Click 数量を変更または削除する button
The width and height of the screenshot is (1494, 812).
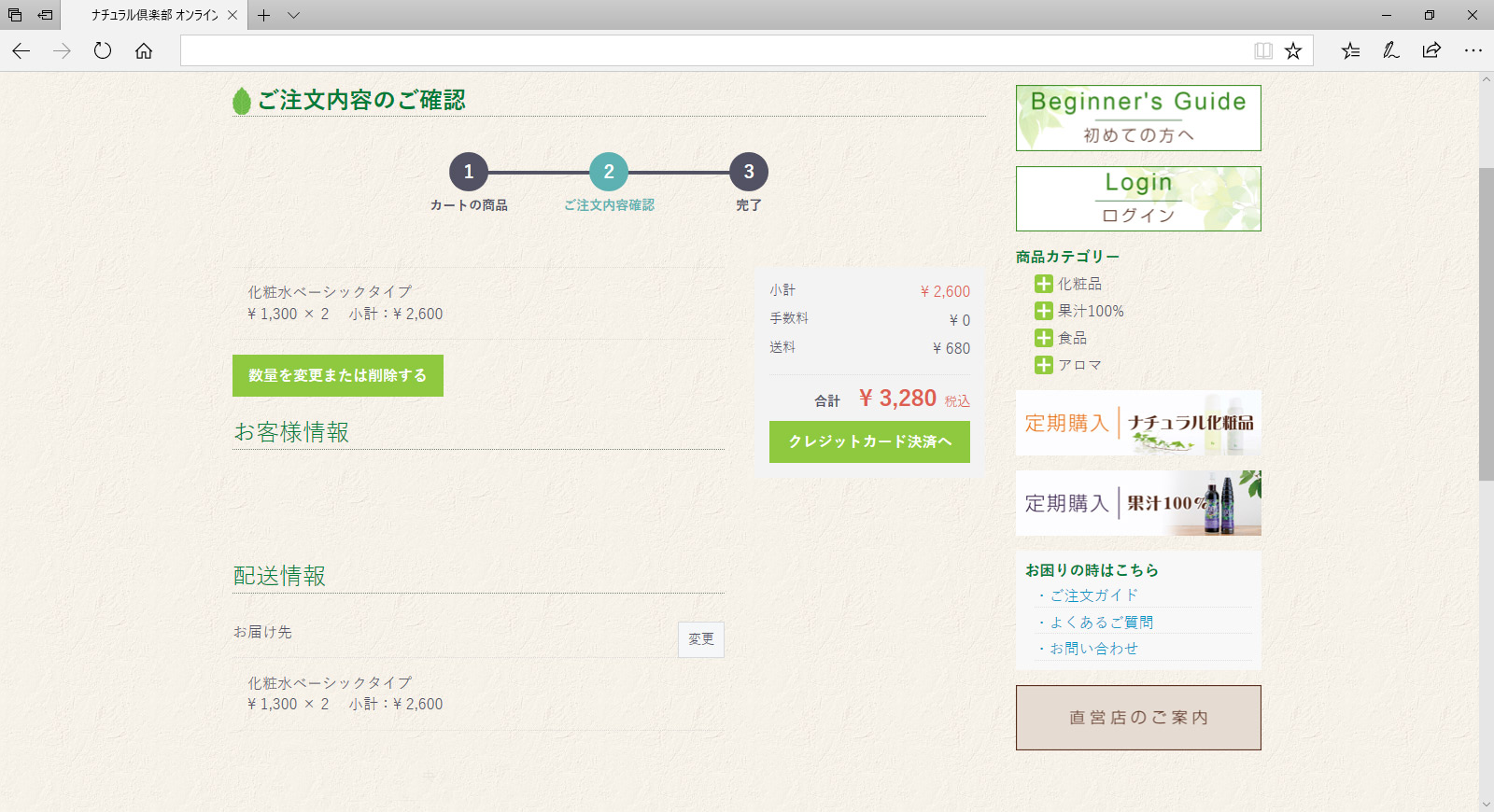337,375
